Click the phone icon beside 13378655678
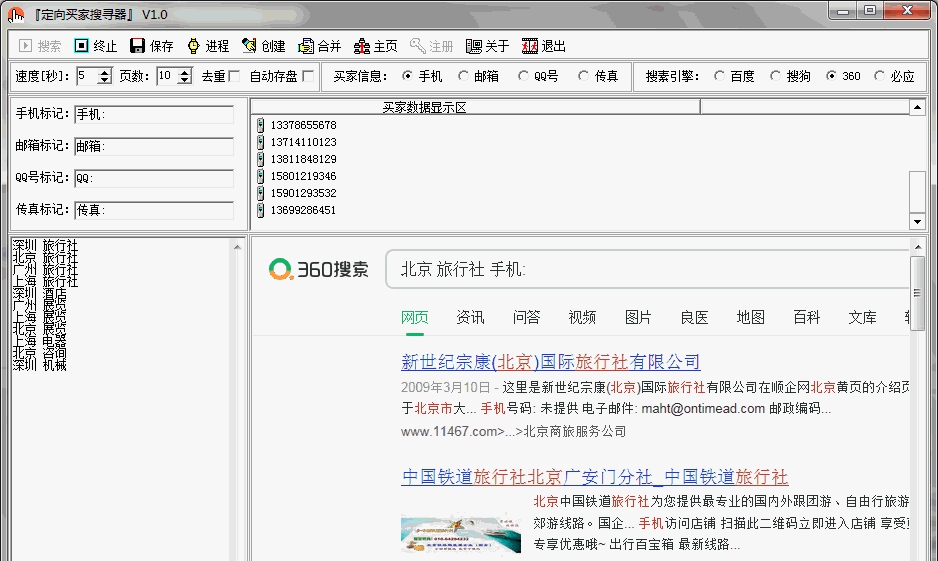The image size is (938, 561). 260,125
